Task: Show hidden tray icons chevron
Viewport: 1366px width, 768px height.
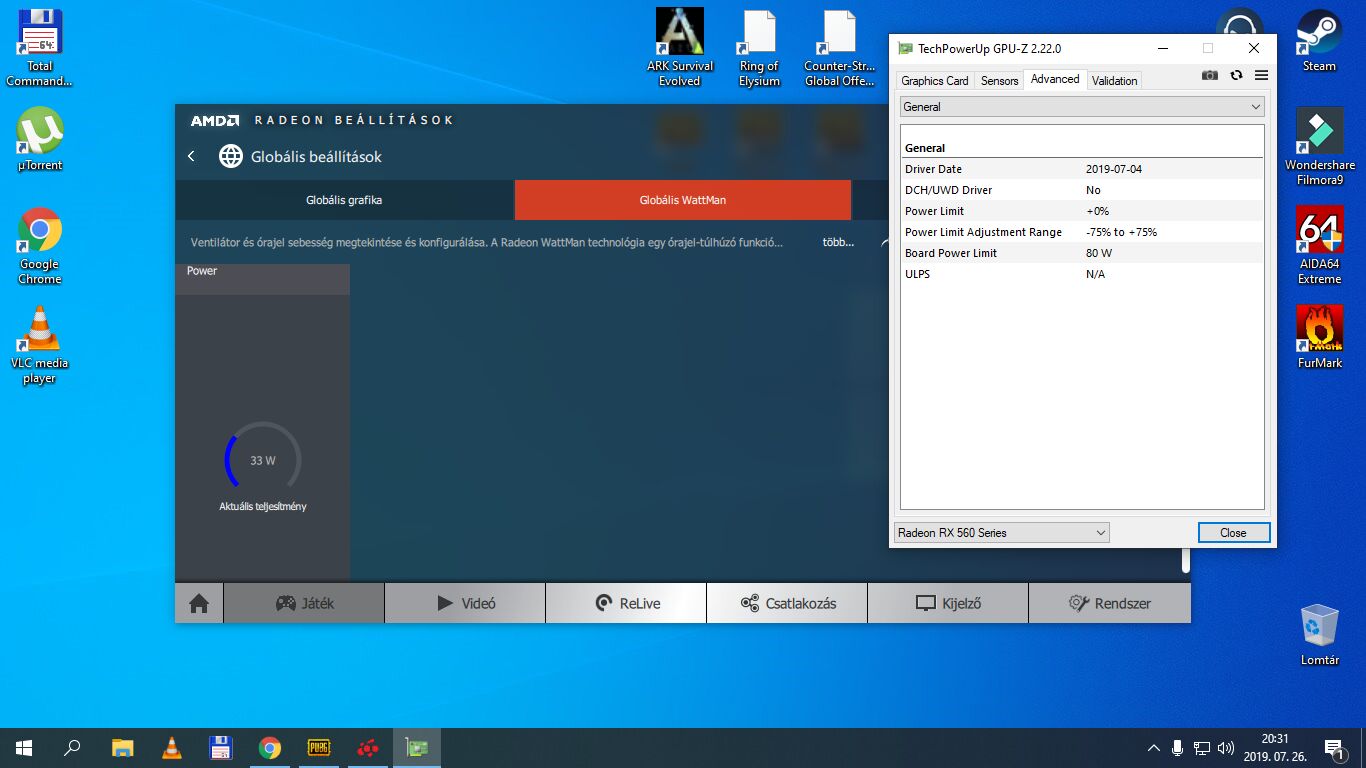Action: 1154,747
